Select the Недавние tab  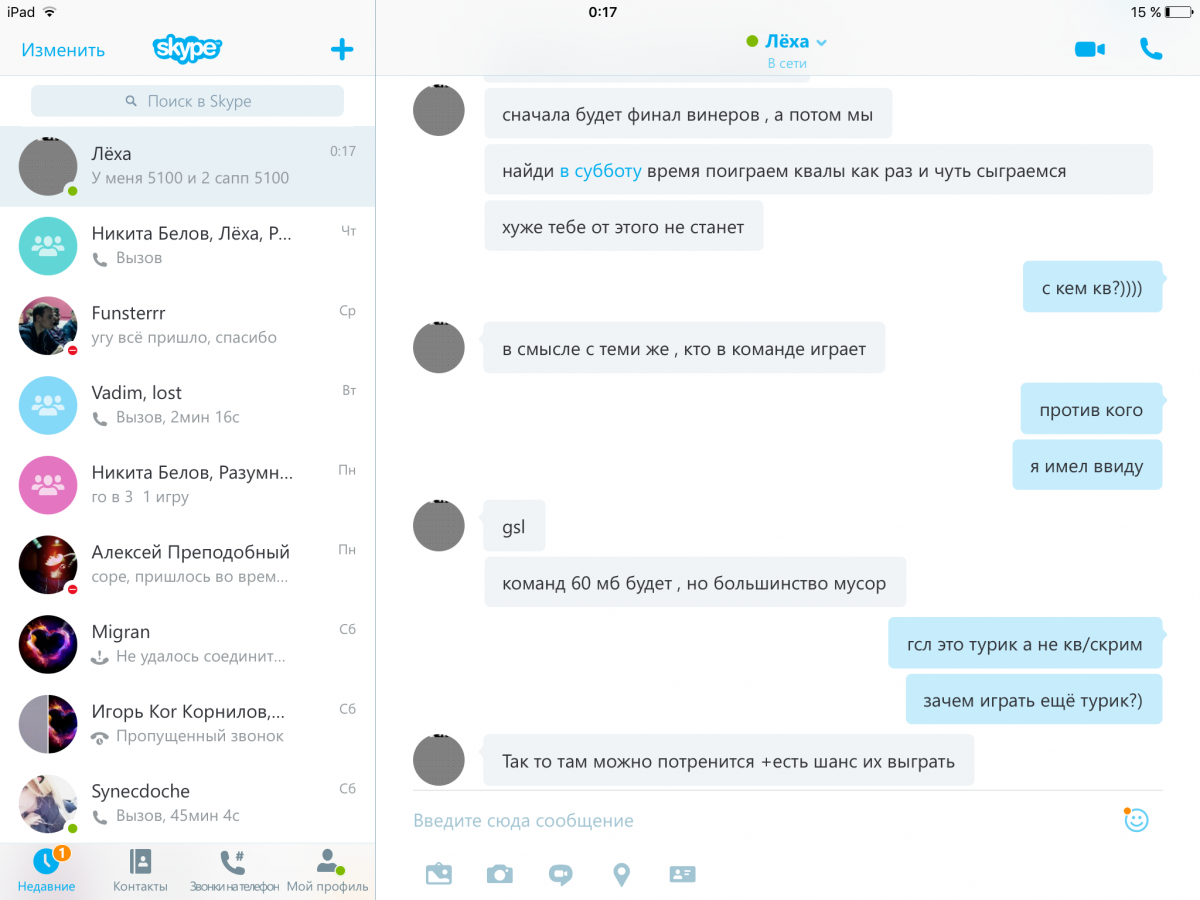click(x=46, y=870)
